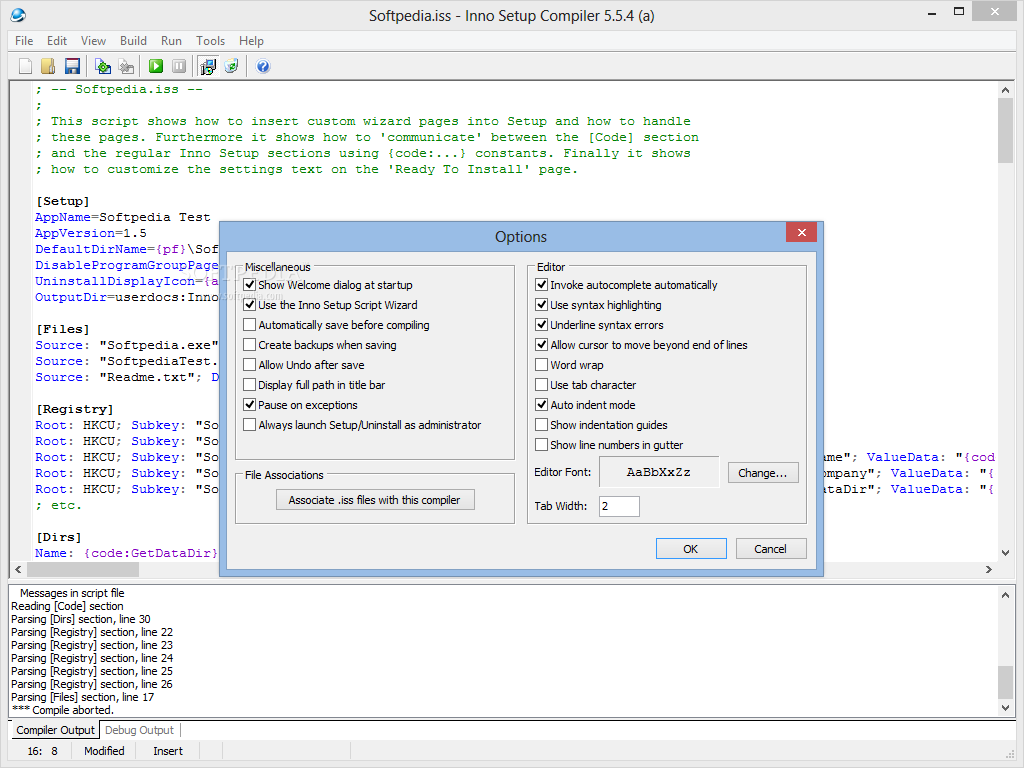The width and height of the screenshot is (1024, 768).
Task: Click the Pause toolbar icon
Action: point(179,66)
